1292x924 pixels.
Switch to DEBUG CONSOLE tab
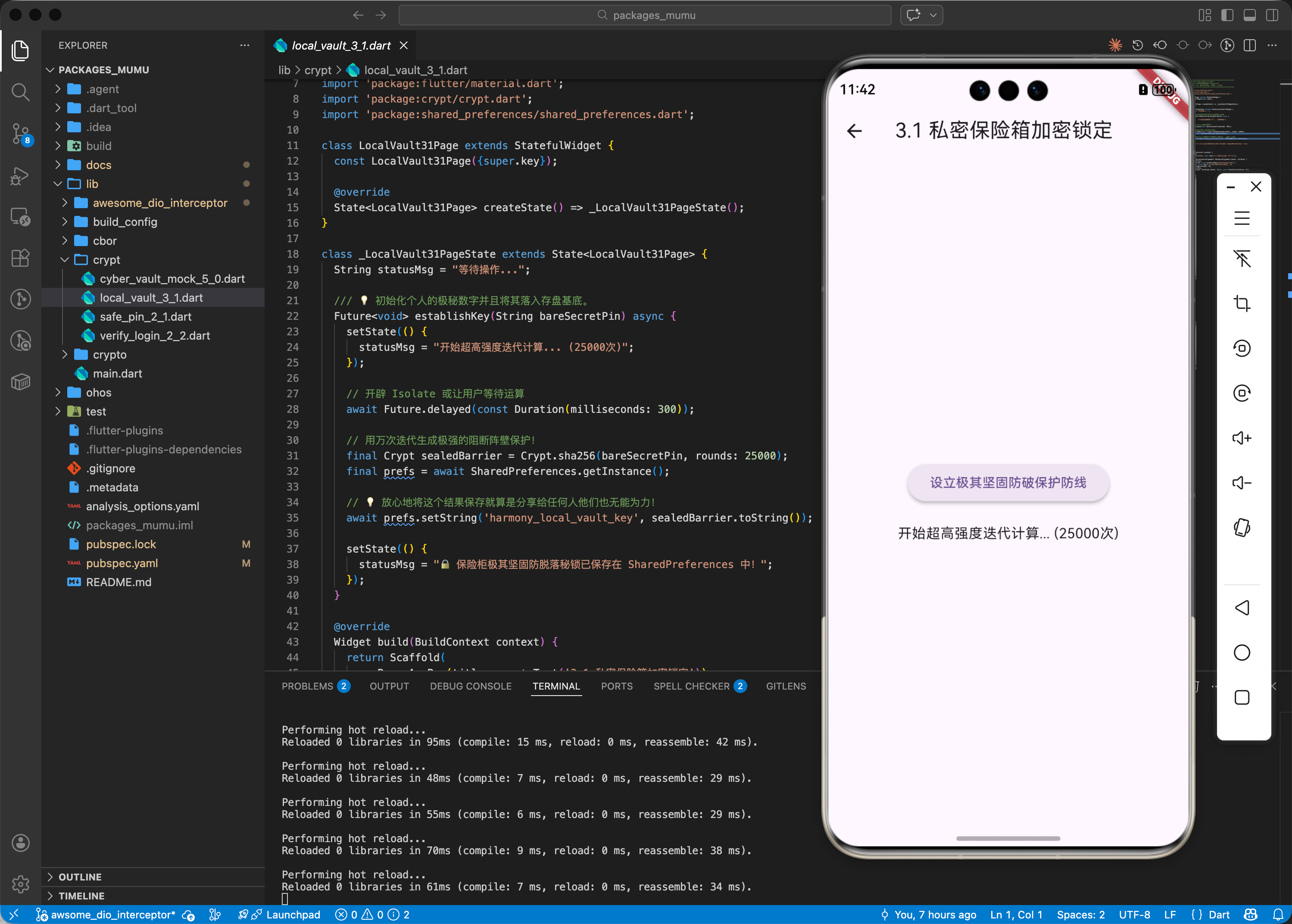(471, 686)
